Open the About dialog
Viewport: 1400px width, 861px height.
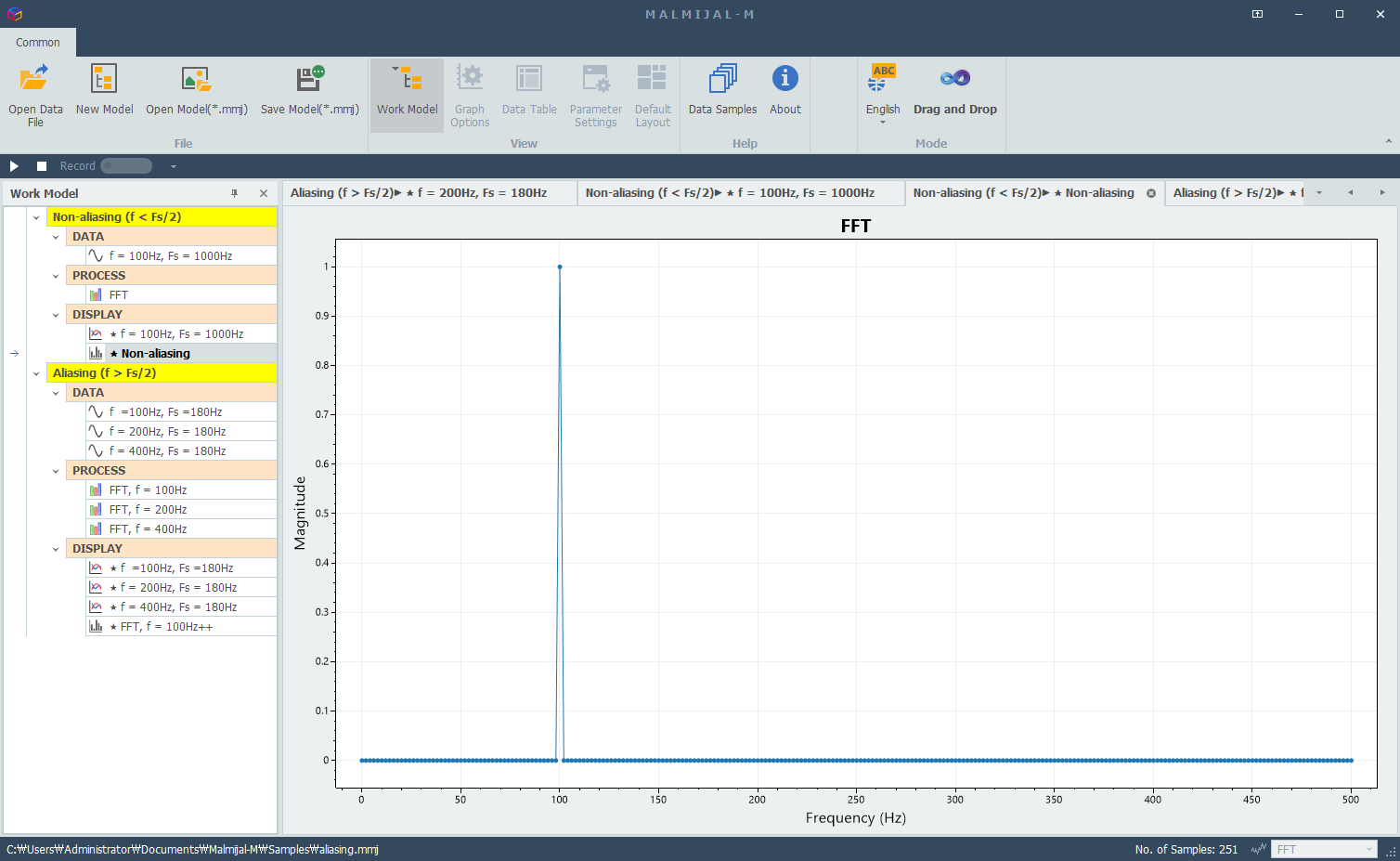[x=784, y=95]
